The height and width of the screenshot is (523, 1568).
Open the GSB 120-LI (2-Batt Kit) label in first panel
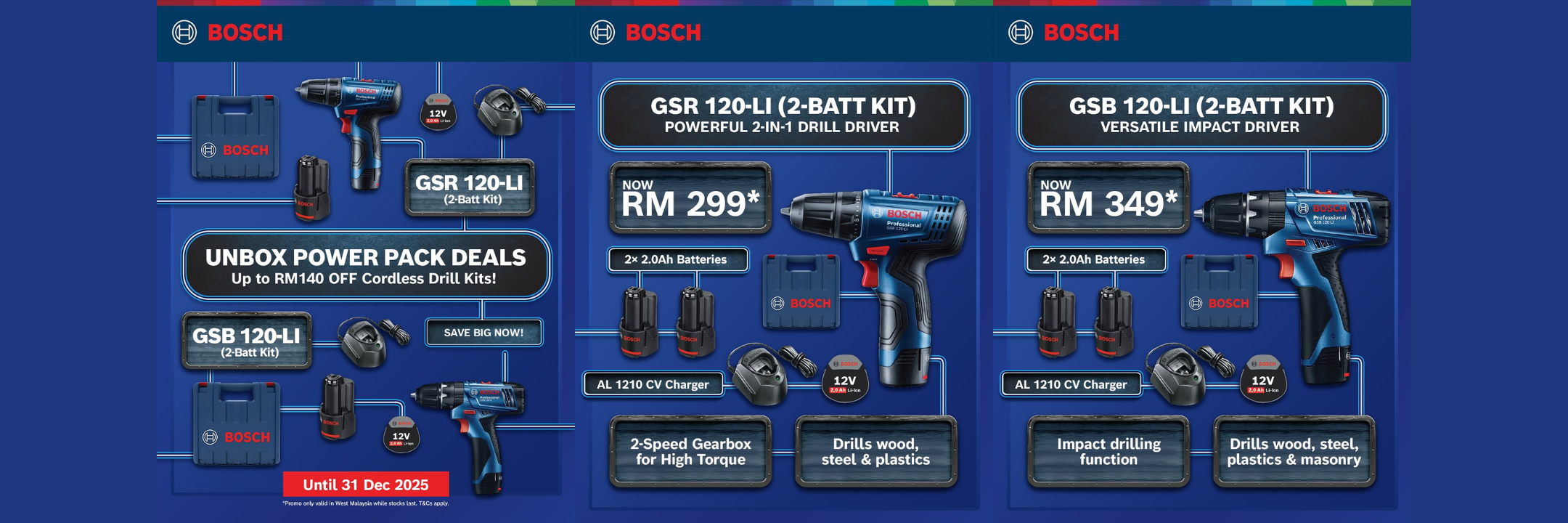[247, 341]
